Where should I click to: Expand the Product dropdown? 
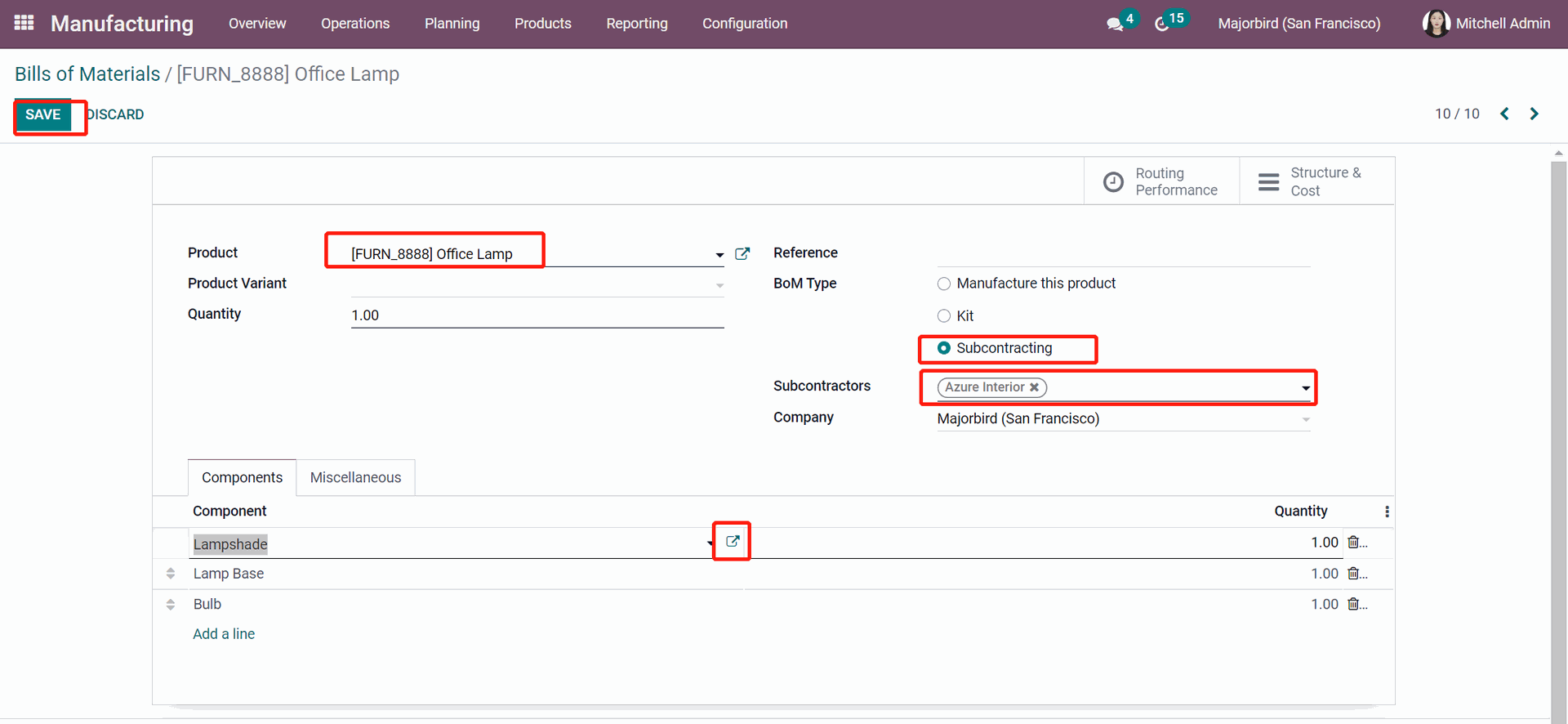click(x=719, y=255)
